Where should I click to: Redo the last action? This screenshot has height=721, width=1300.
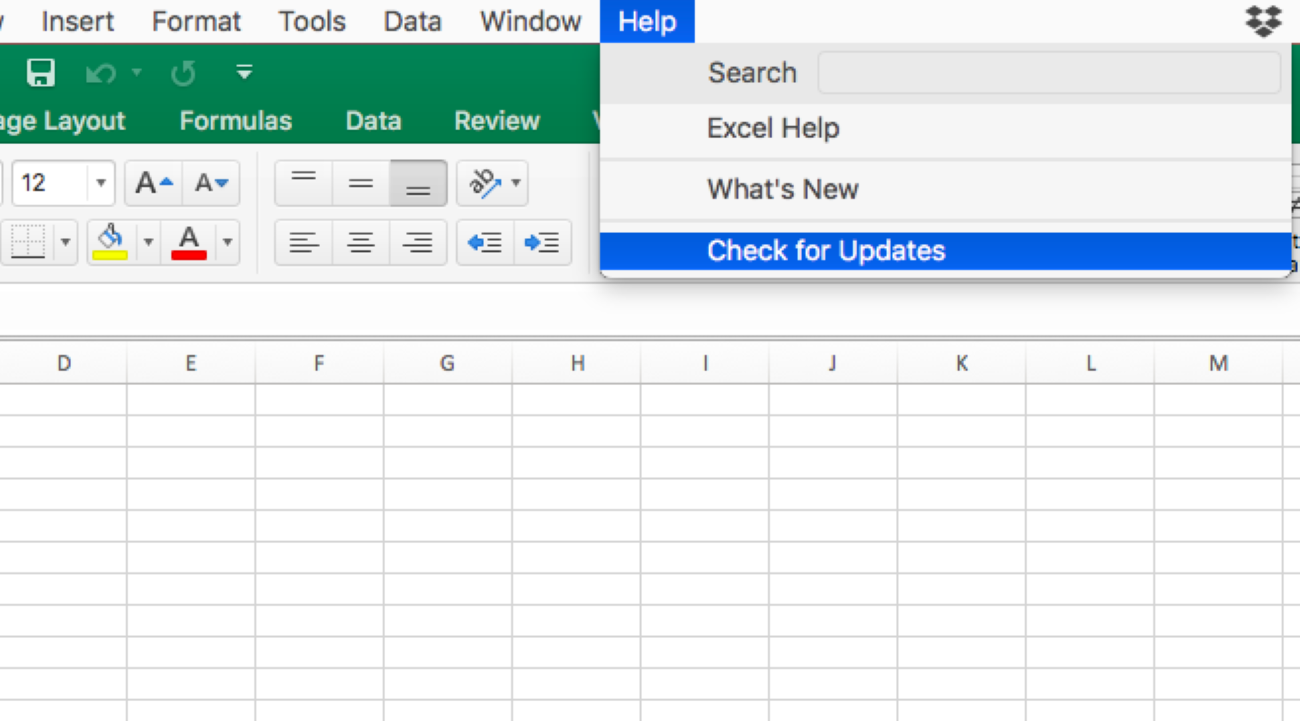[x=181, y=72]
